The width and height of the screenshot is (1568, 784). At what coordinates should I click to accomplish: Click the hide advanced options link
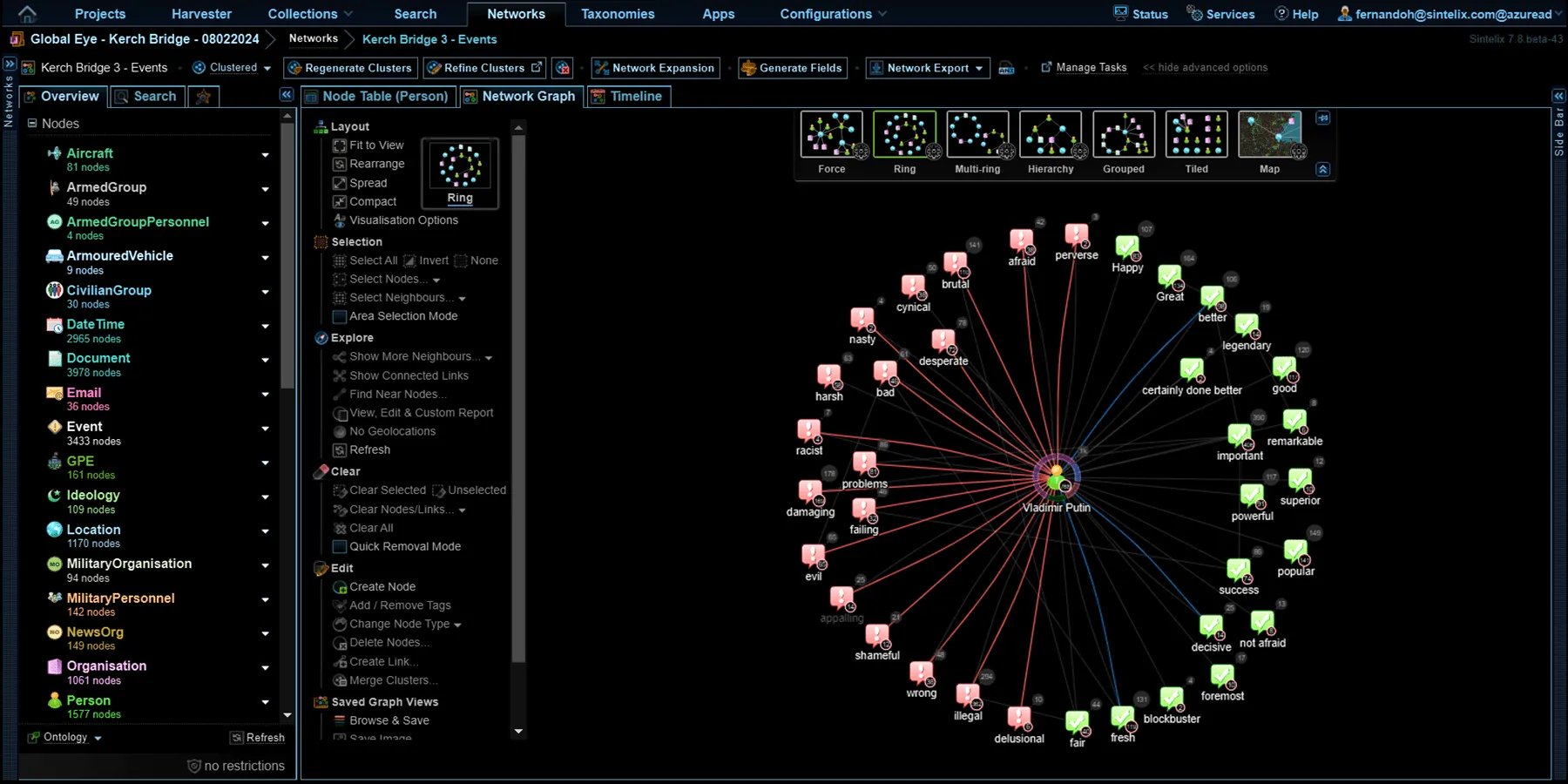1205,67
